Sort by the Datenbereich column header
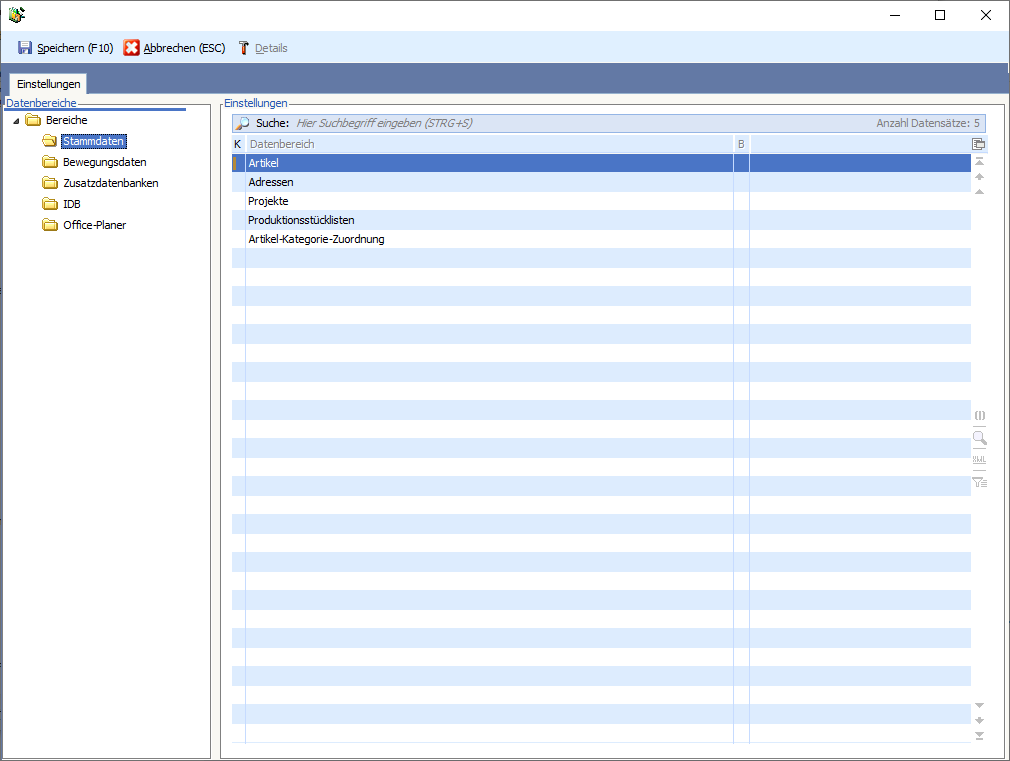 pyautogui.click(x=488, y=144)
